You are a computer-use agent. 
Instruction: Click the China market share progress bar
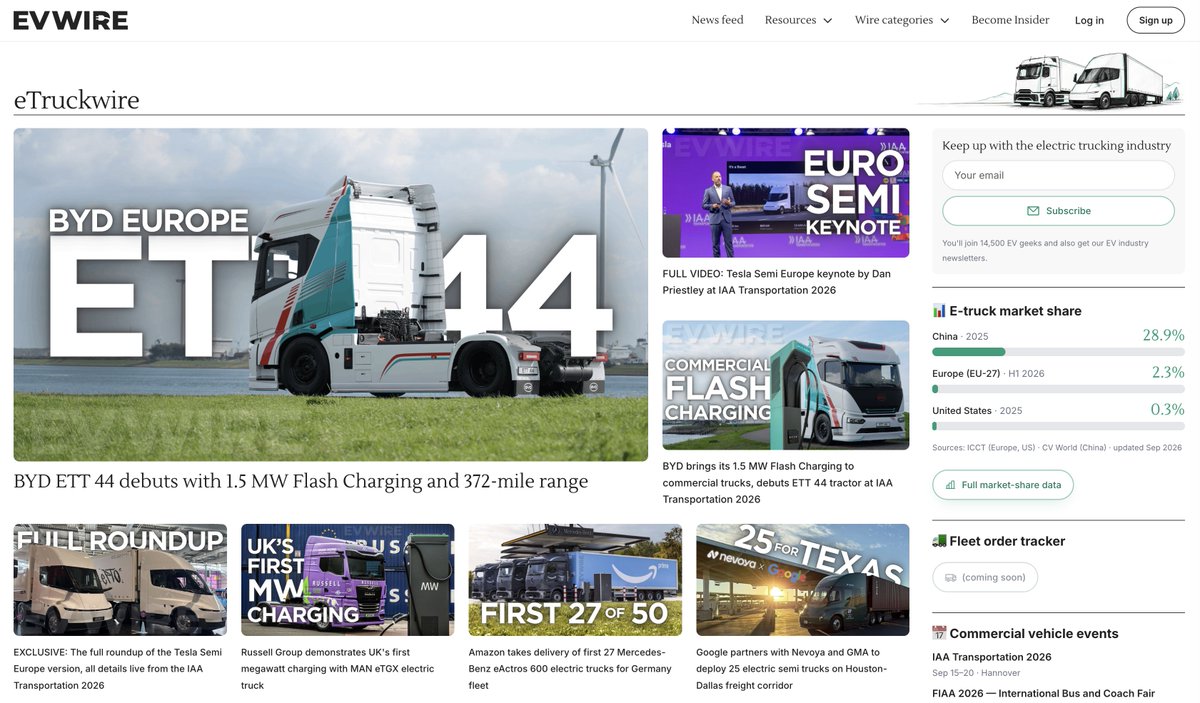click(1058, 352)
